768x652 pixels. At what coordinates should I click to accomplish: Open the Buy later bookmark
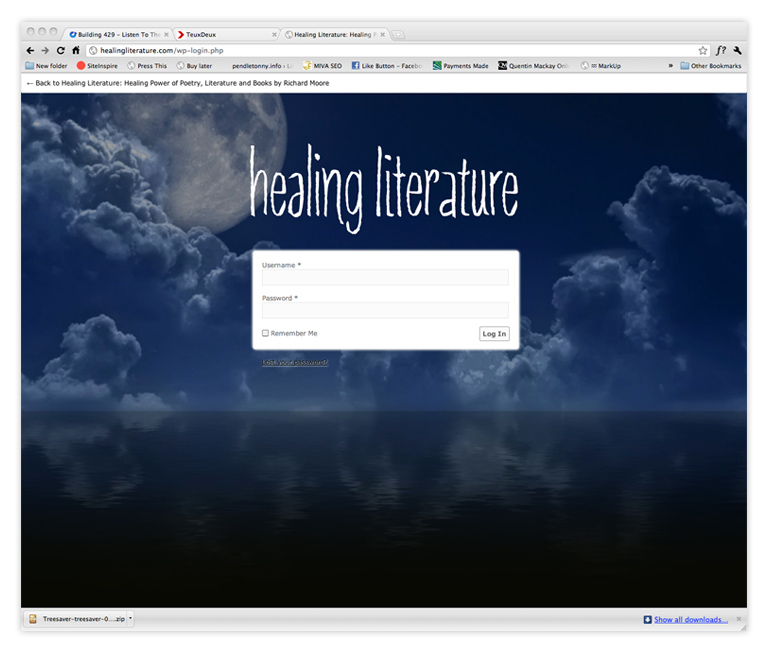194,66
